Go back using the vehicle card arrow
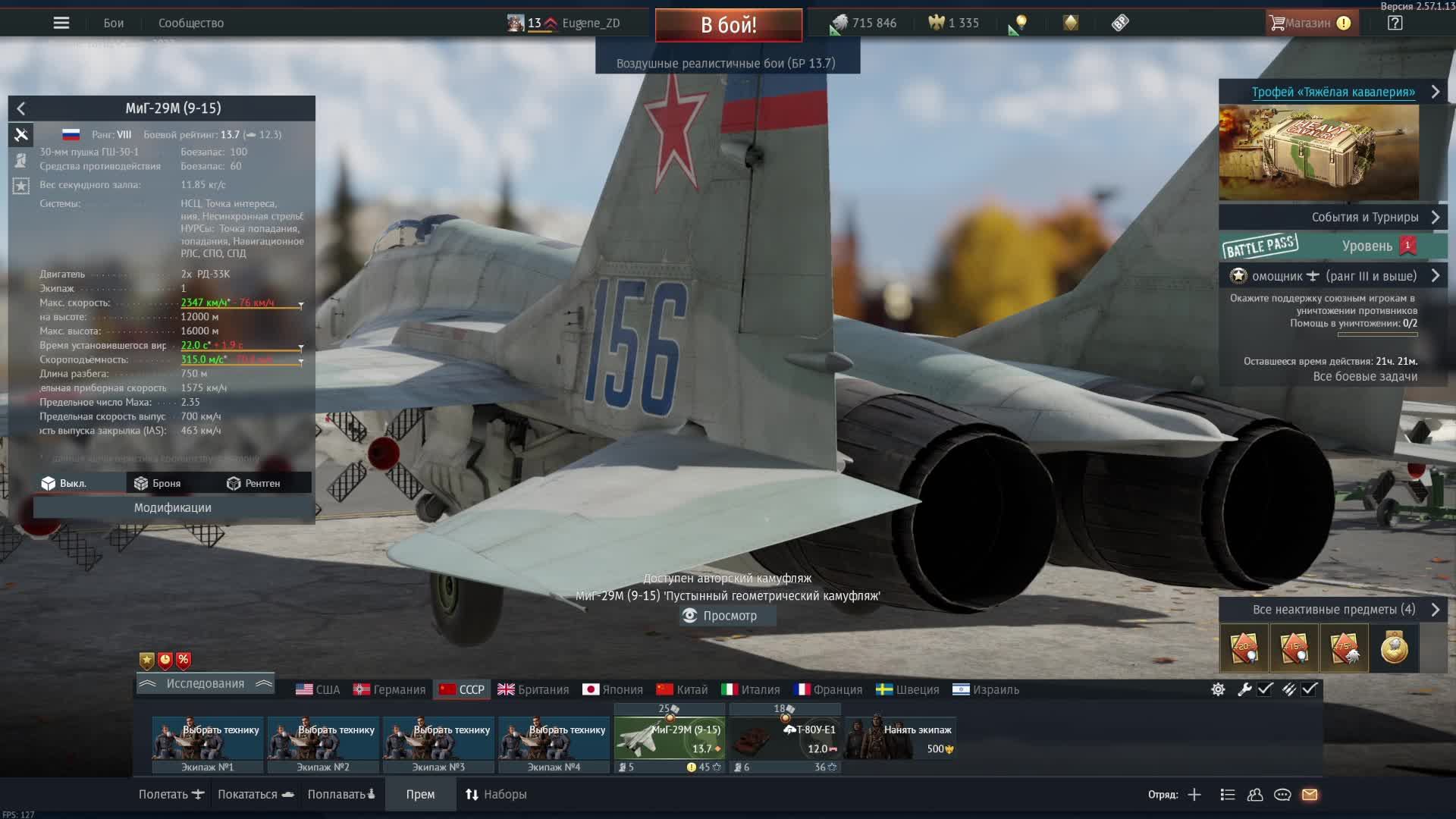The width and height of the screenshot is (1456, 819). pos(21,108)
